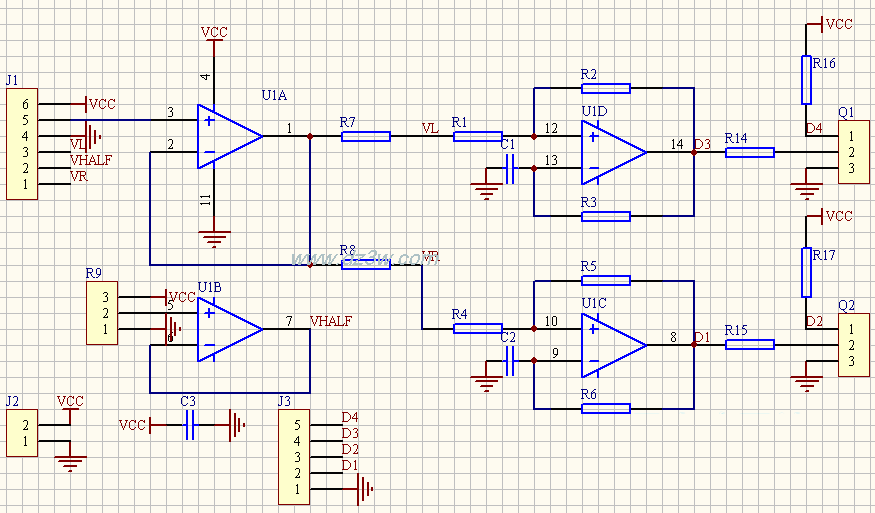This screenshot has width=875, height=513.
Task: Select the Q2 three-pin component
Action: click(x=850, y=345)
